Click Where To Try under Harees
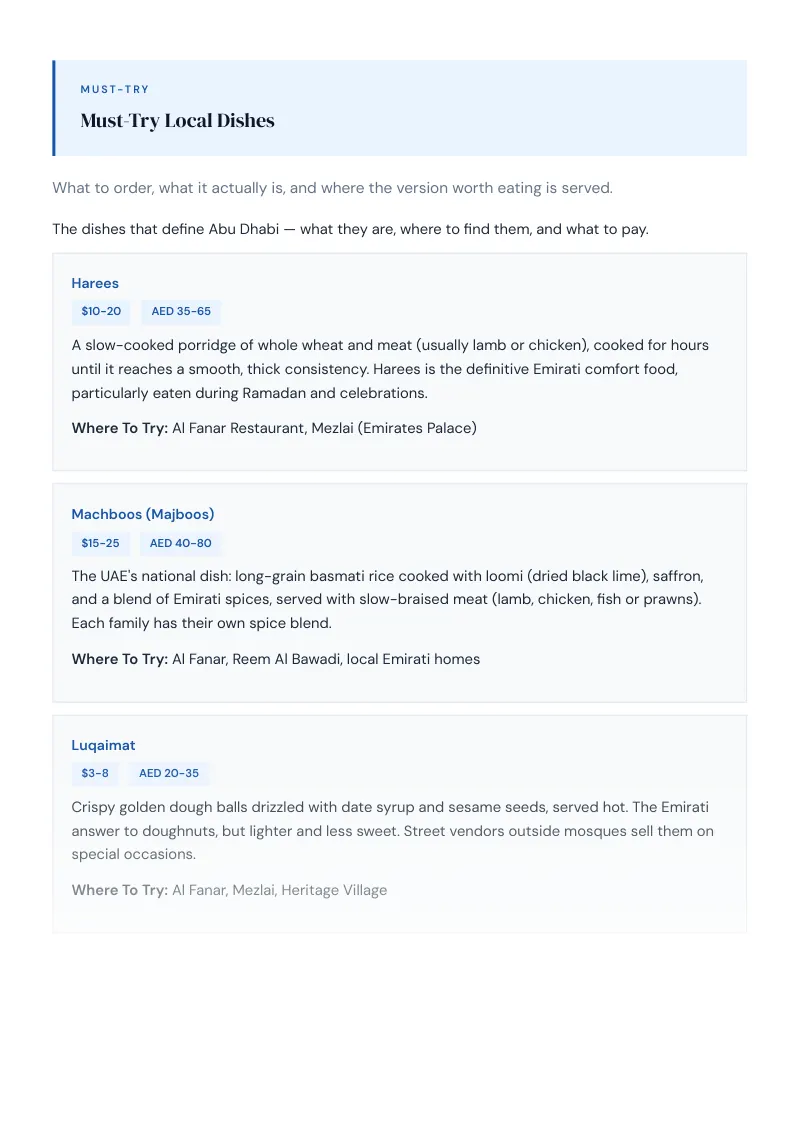This screenshot has width=800, height=1132. (x=119, y=428)
